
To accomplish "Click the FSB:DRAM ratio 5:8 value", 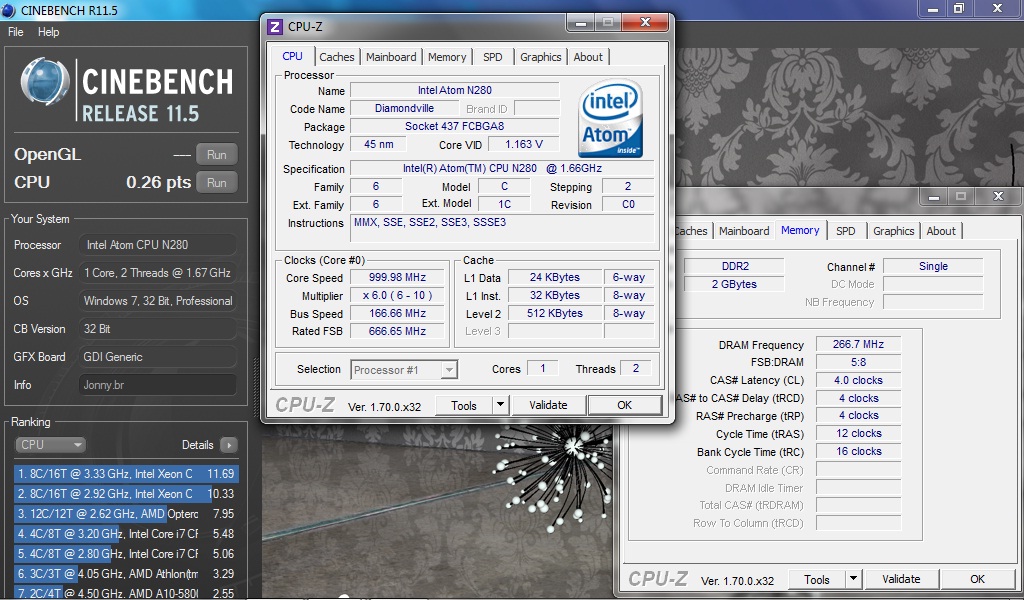I will click(x=858, y=362).
